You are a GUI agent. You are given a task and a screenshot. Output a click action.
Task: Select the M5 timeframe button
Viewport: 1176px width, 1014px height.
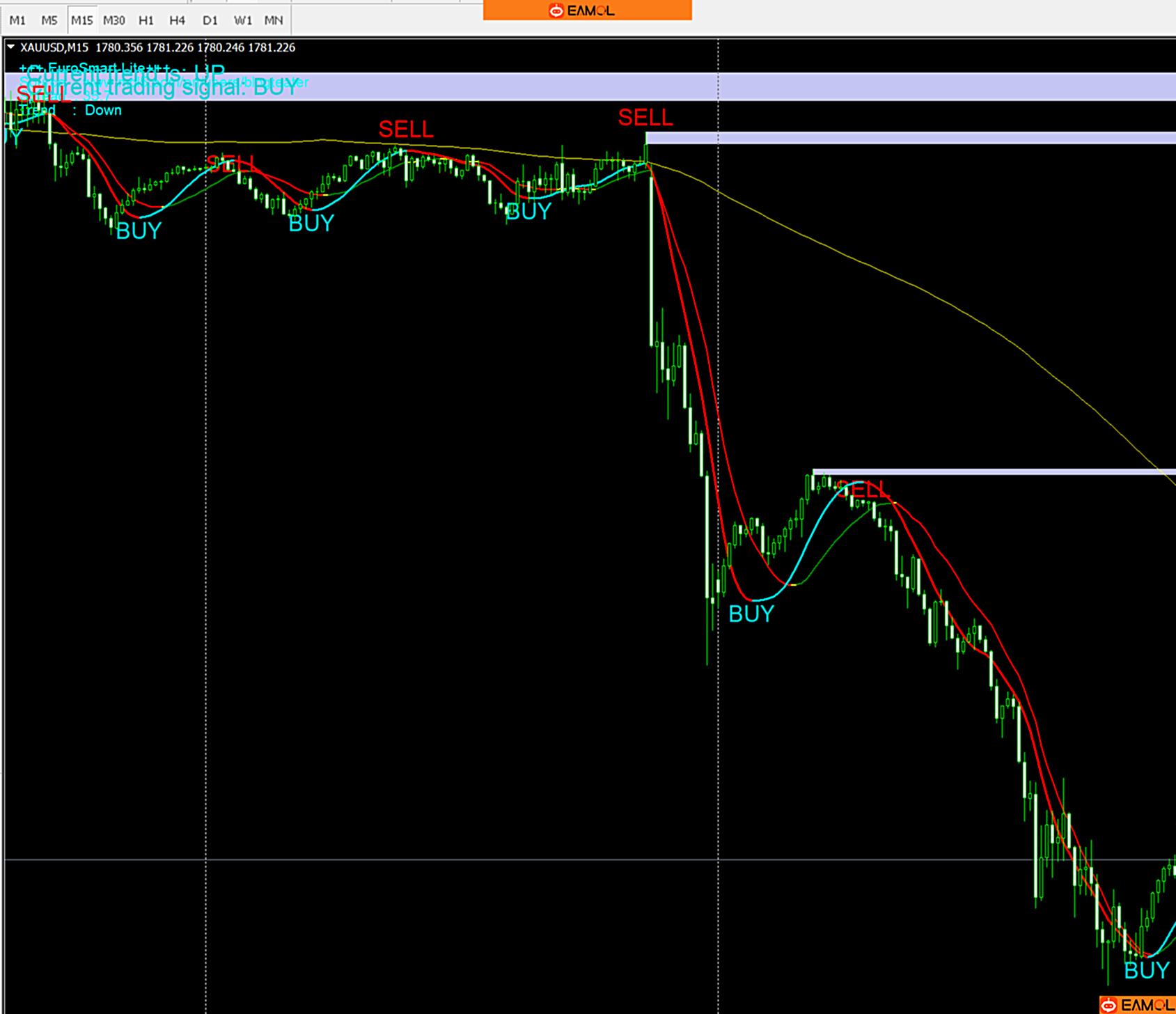coord(49,20)
